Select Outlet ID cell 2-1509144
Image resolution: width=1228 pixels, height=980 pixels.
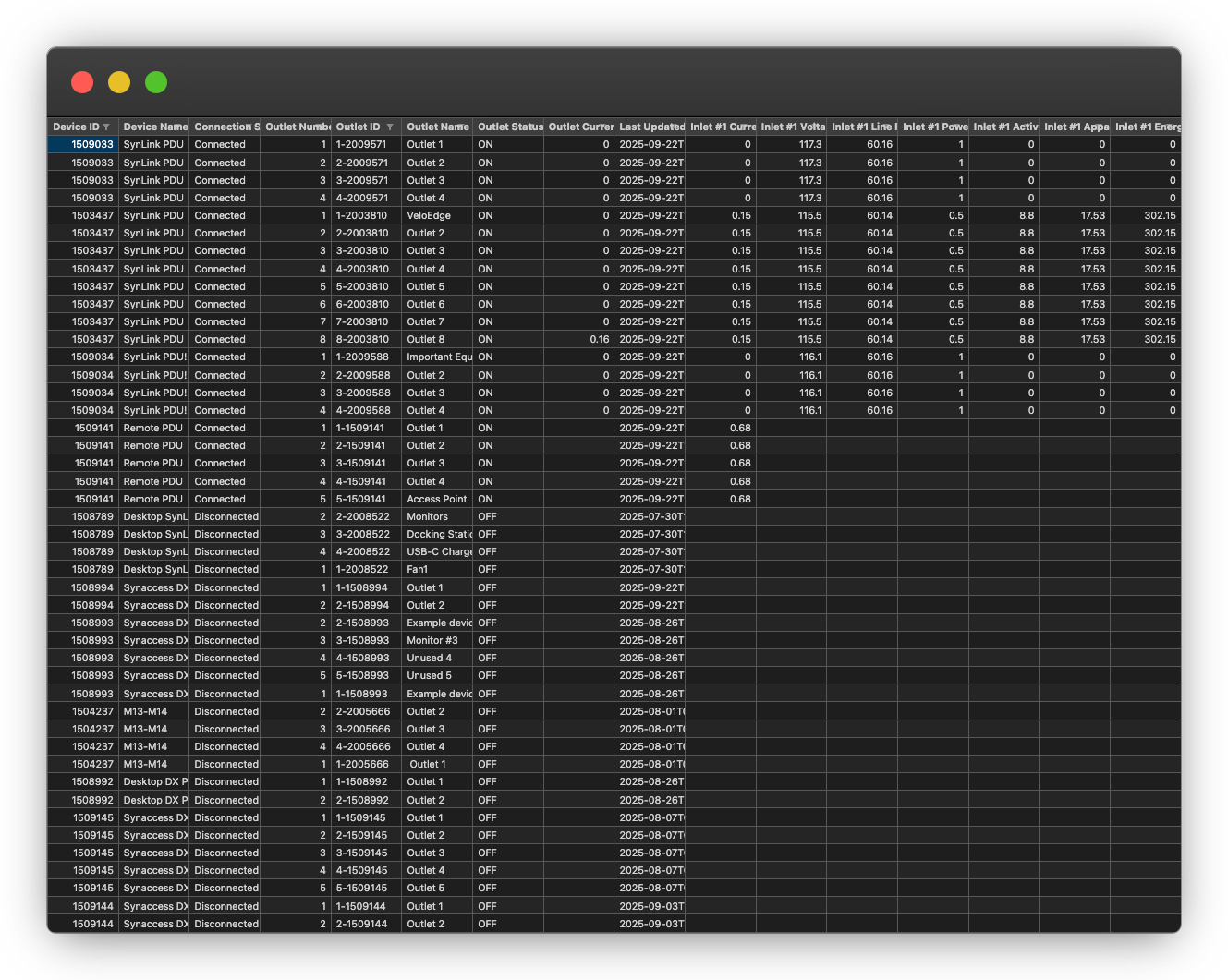366,924
